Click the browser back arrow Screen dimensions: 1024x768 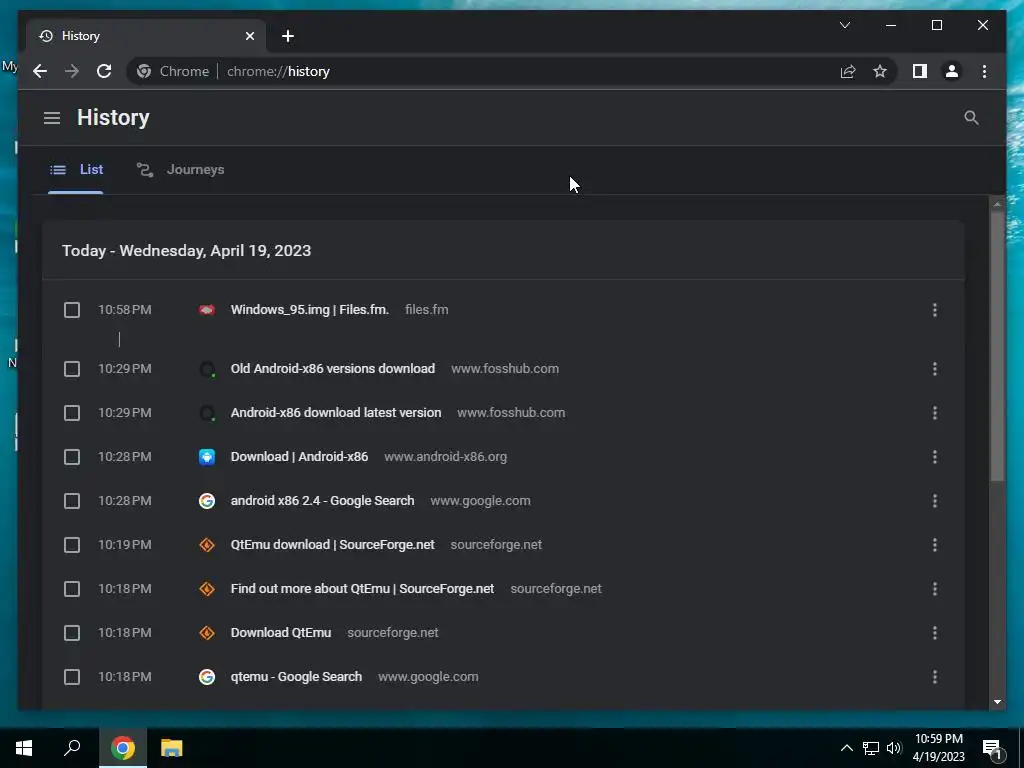click(40, 71)
